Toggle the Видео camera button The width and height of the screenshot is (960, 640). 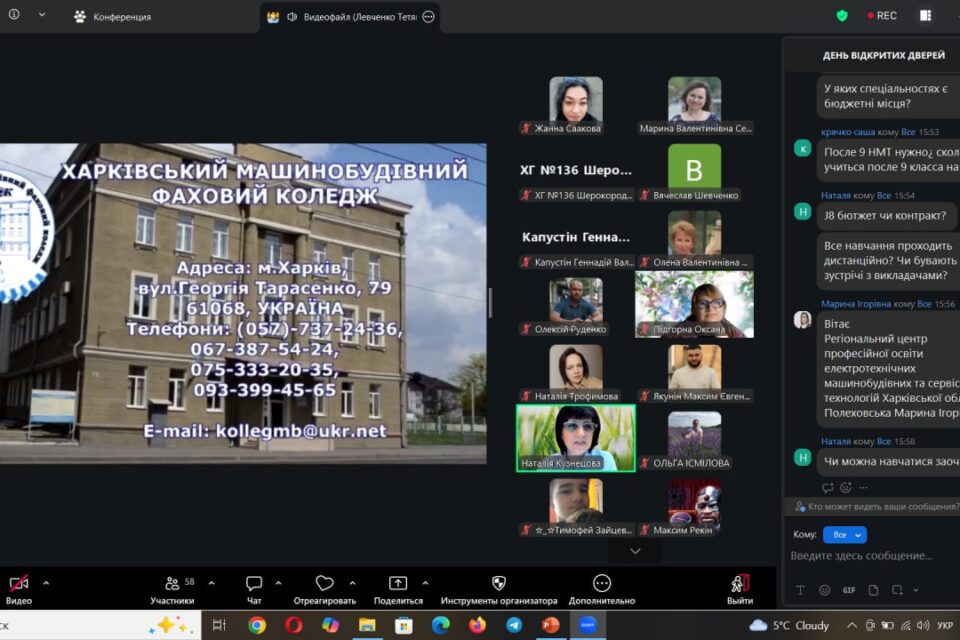click(19, 590)
